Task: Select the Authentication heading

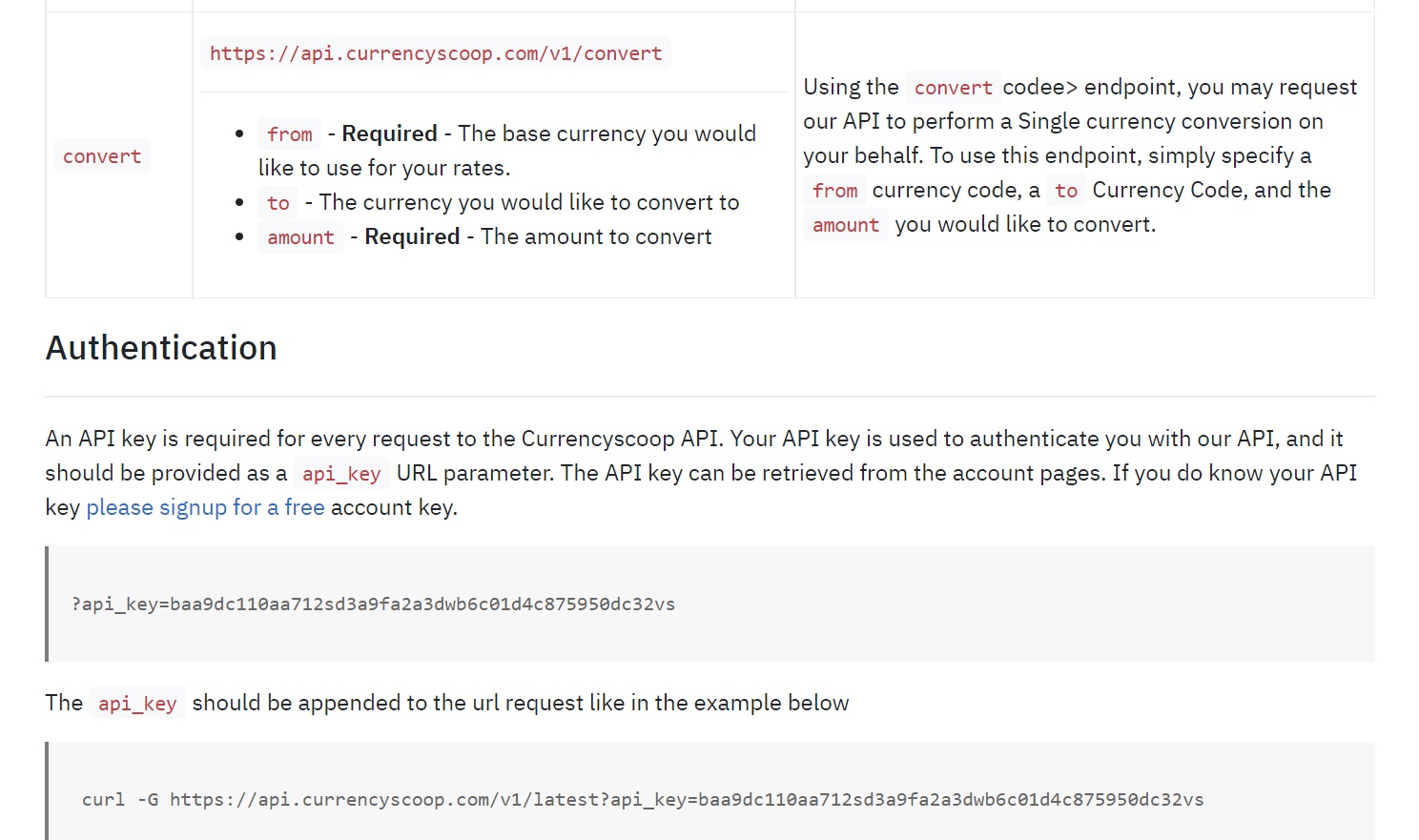Action: click(160, 347)
